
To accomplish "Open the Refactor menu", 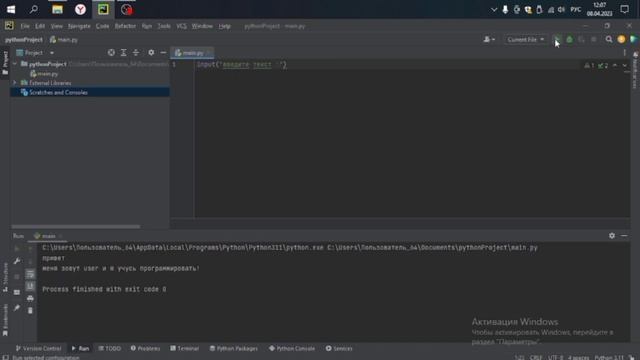I will pos(125,26).
